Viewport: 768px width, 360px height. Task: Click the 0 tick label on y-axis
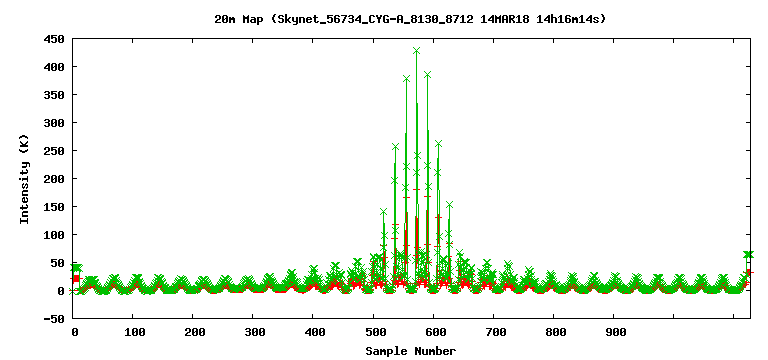pos(62,291)
